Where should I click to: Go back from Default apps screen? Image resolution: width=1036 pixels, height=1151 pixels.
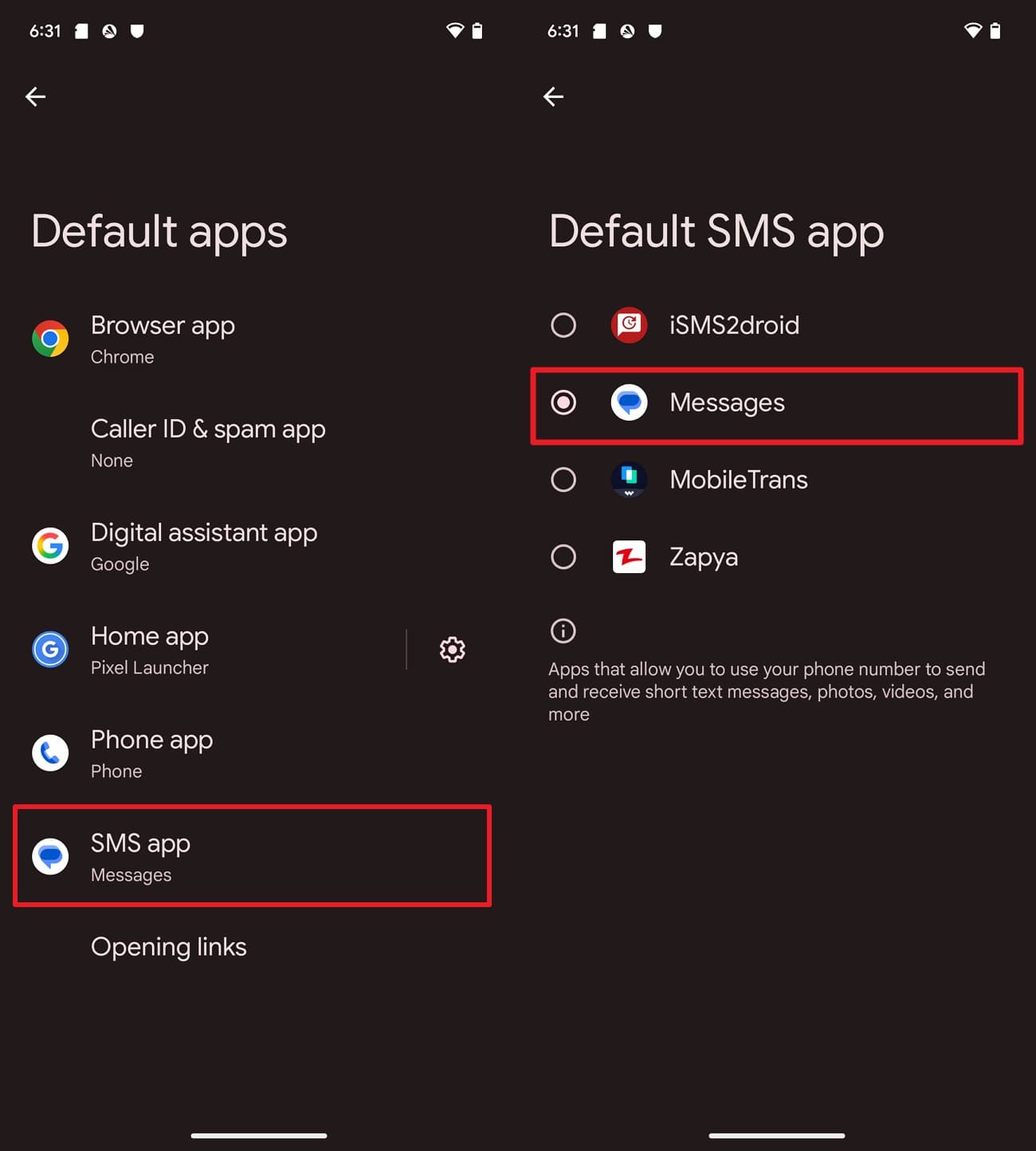35,96
